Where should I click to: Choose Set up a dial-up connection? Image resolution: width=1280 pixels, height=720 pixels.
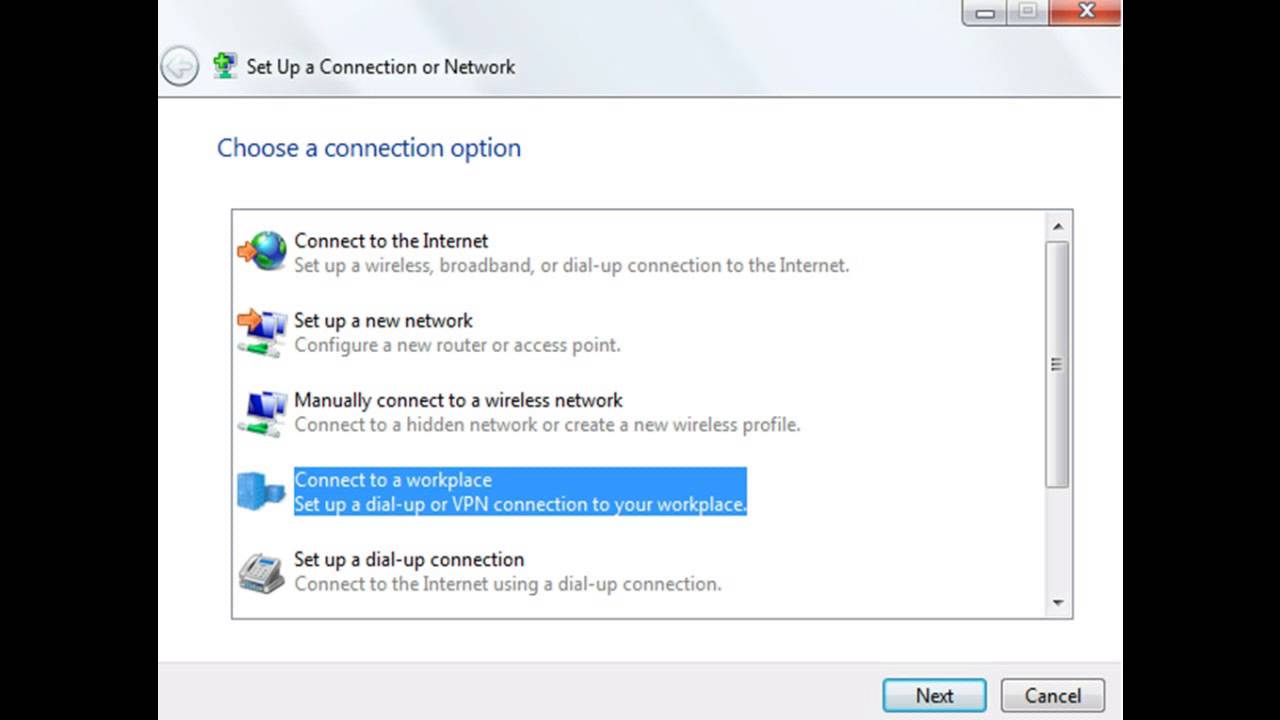[408, 560]
